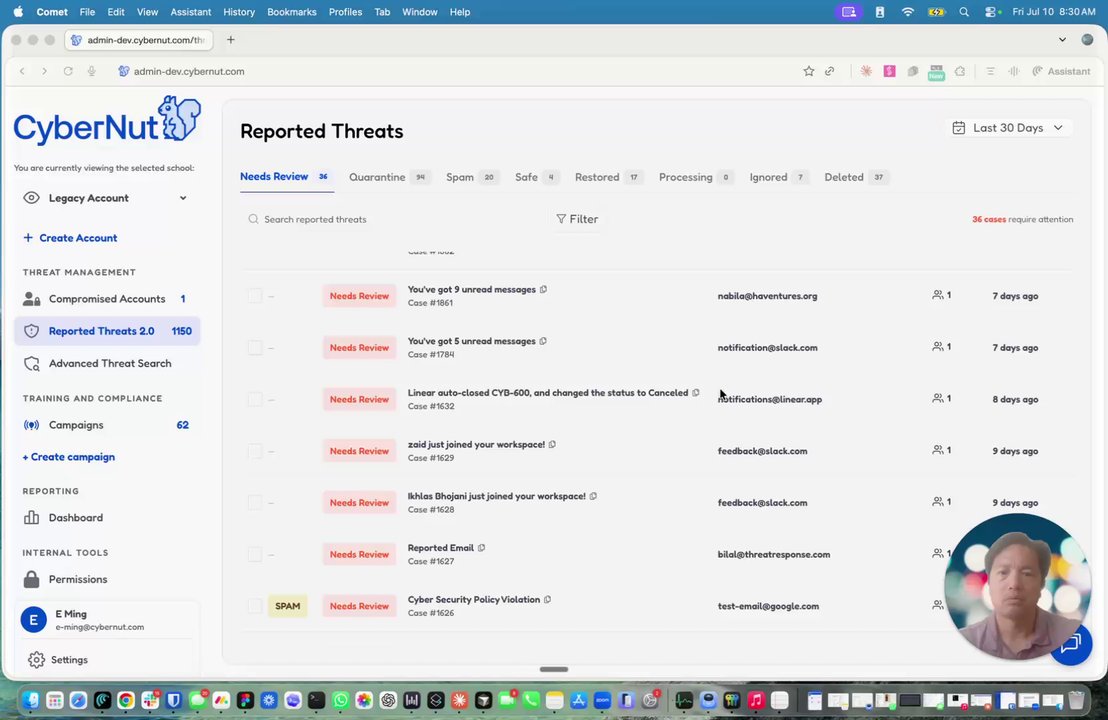Viewport: 1108px width, 720px height.
Task: Open the Filter button
Action: tap(577, 219)
